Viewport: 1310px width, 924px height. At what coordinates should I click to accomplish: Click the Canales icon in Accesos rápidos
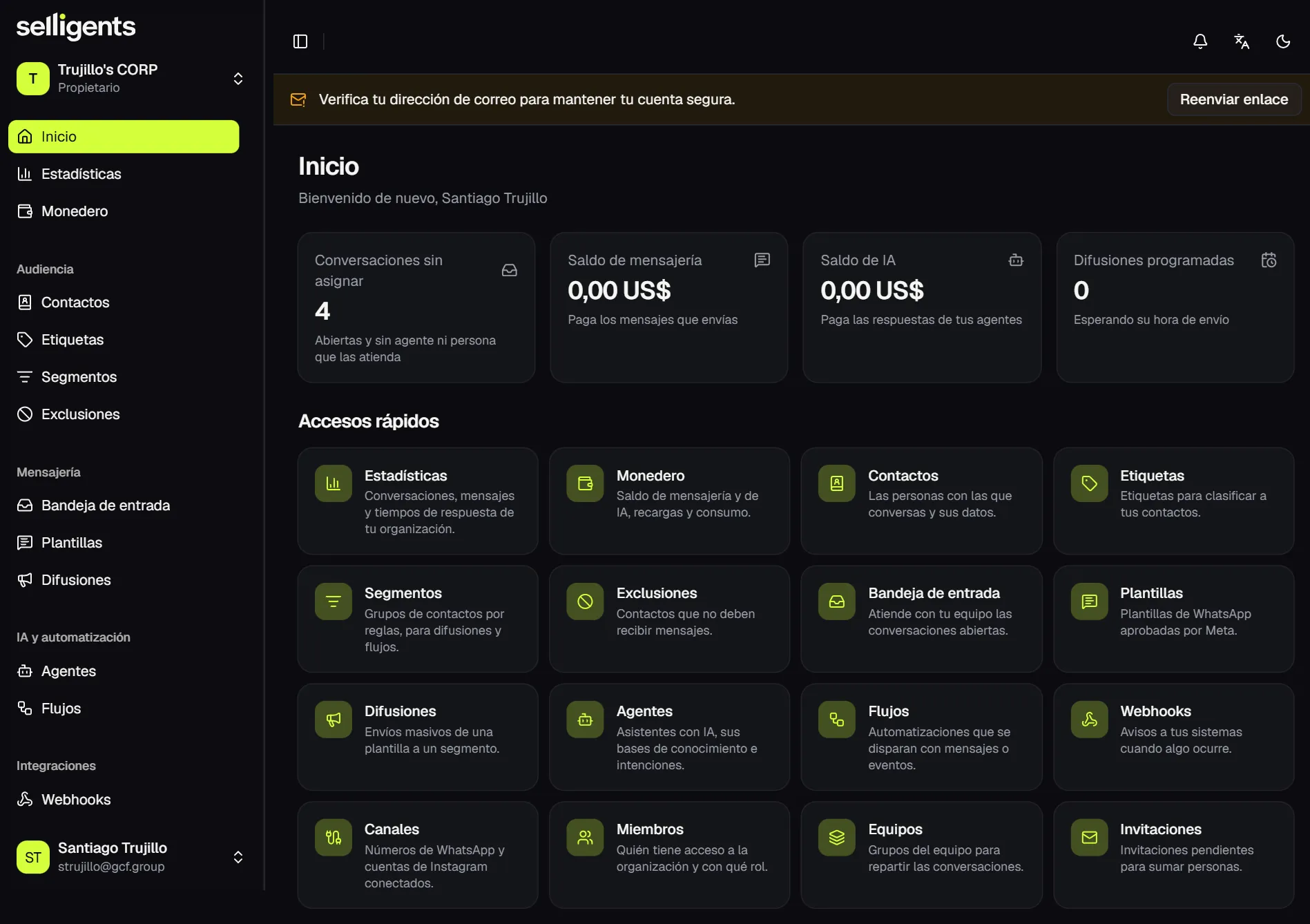(334, 838)
